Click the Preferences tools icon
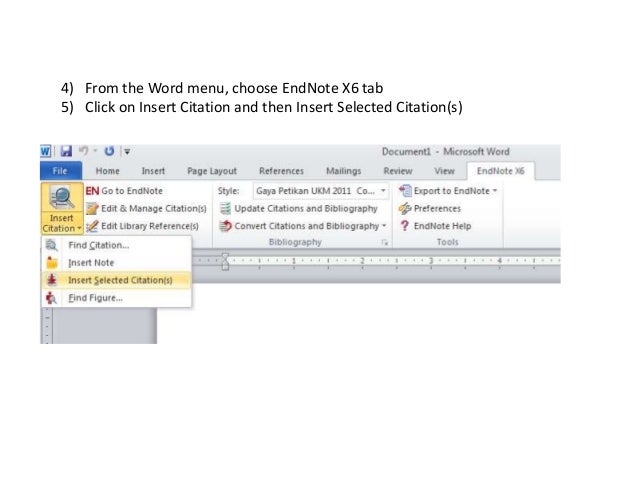 click(405, 209)
